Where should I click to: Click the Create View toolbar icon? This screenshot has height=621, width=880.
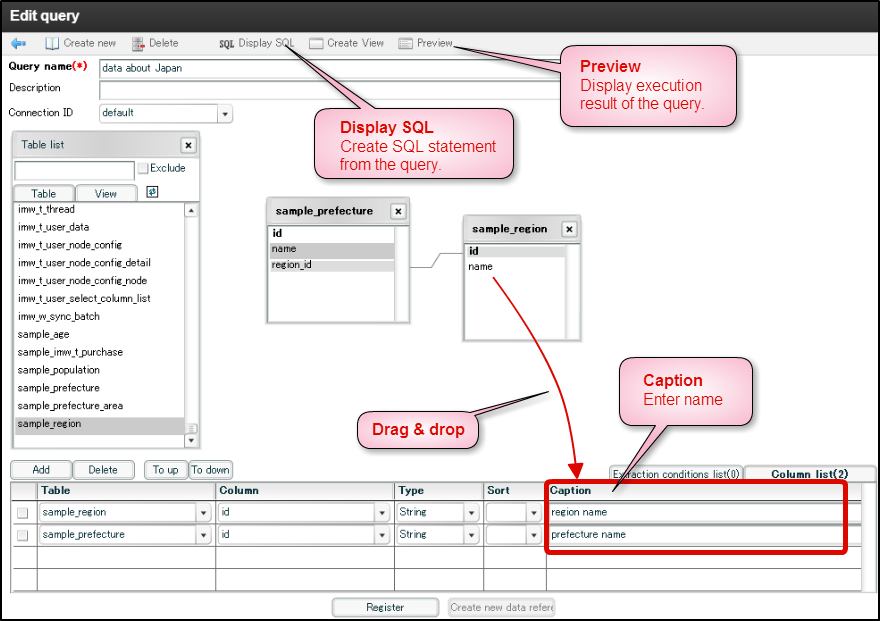pyautogui.click(x=346, y=43)
